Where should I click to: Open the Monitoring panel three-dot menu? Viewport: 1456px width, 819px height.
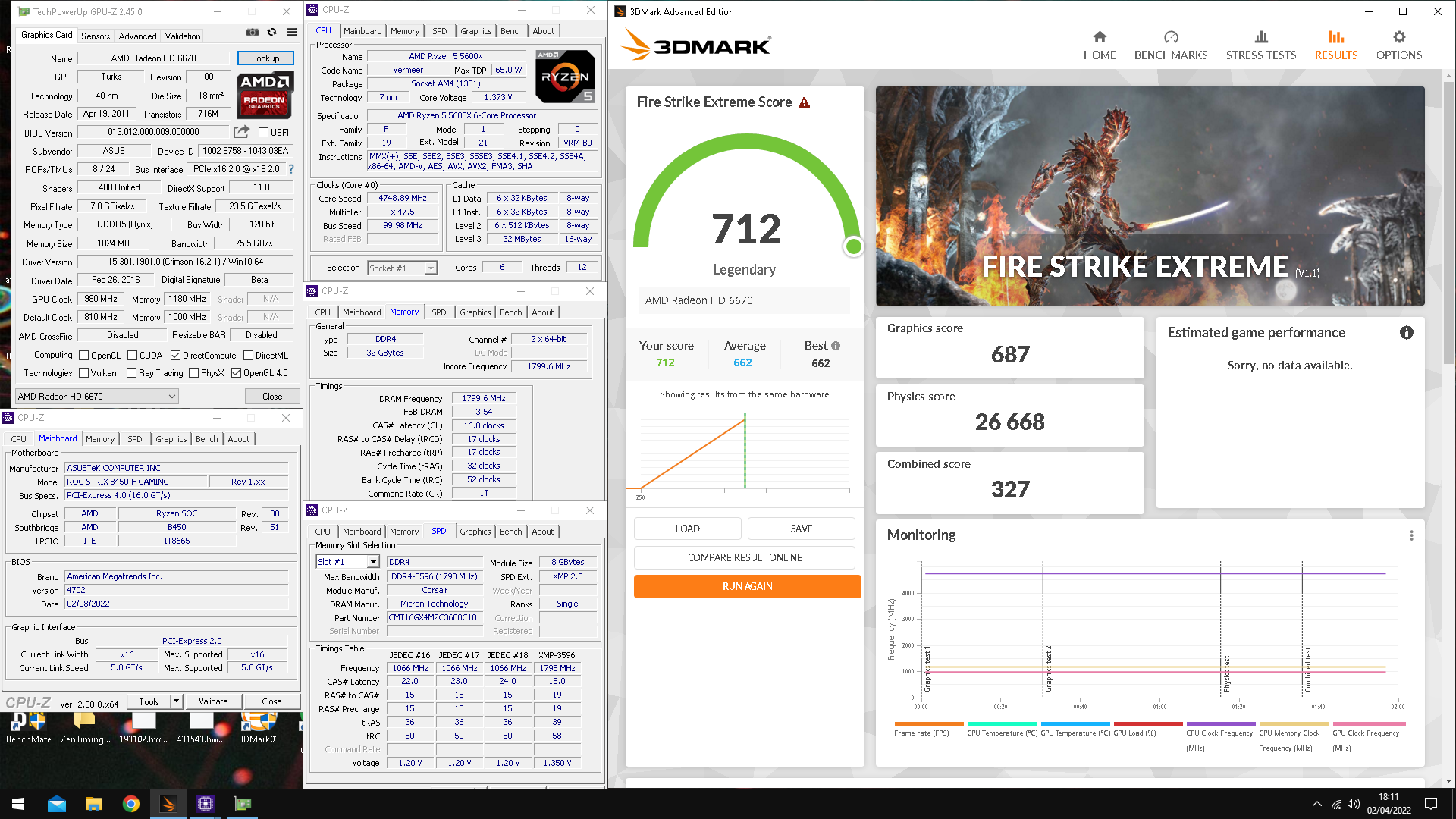(1411, 535)
